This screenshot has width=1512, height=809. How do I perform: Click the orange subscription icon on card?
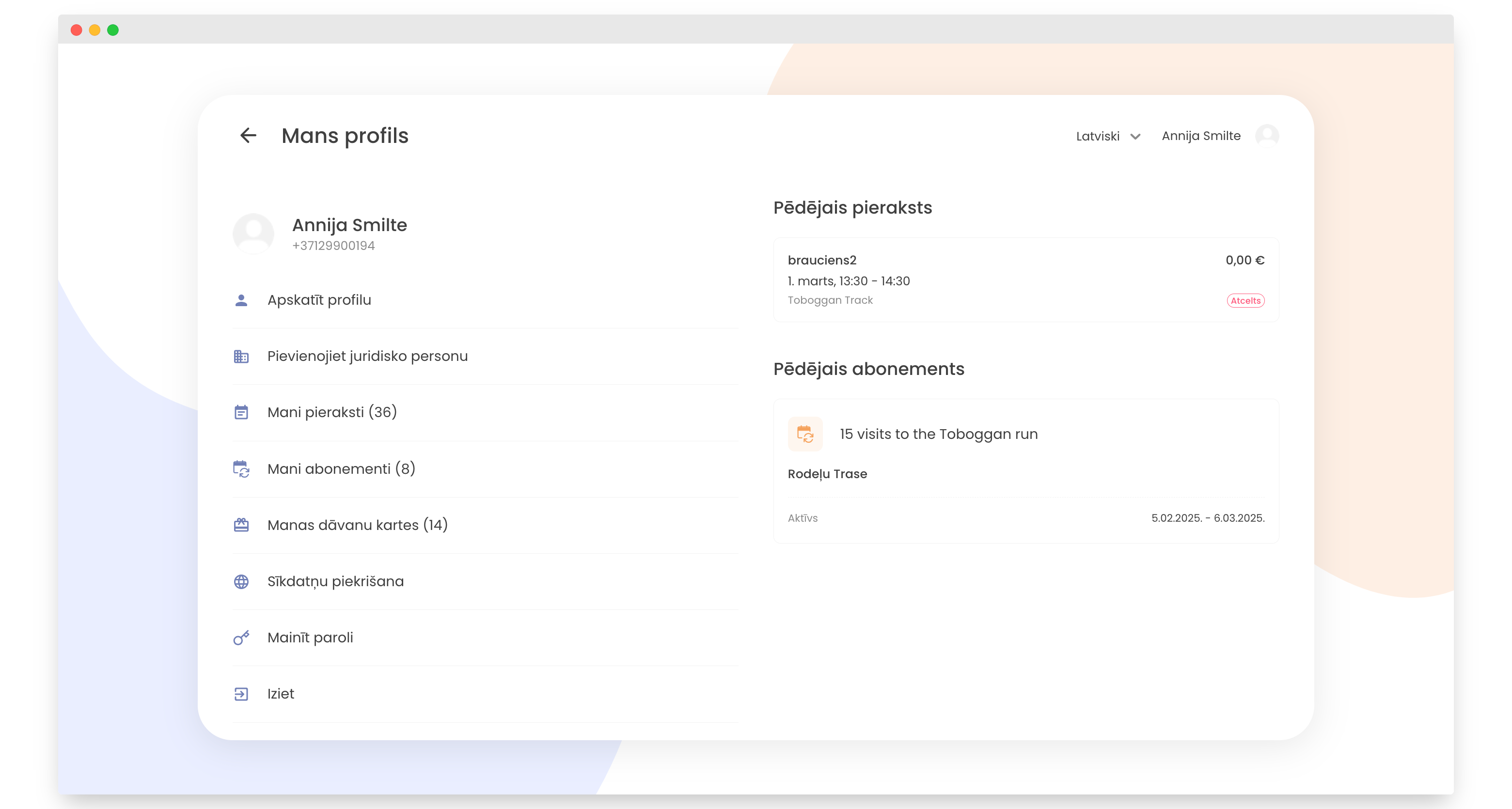pos(805,434)
